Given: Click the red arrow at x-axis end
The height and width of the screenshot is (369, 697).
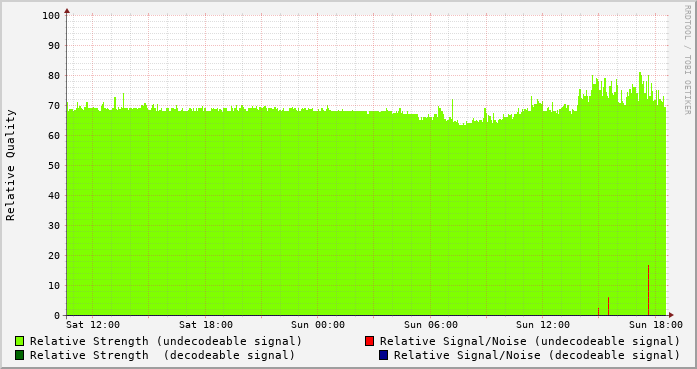Looking at the screenshot, I should (x=671, y=315).
